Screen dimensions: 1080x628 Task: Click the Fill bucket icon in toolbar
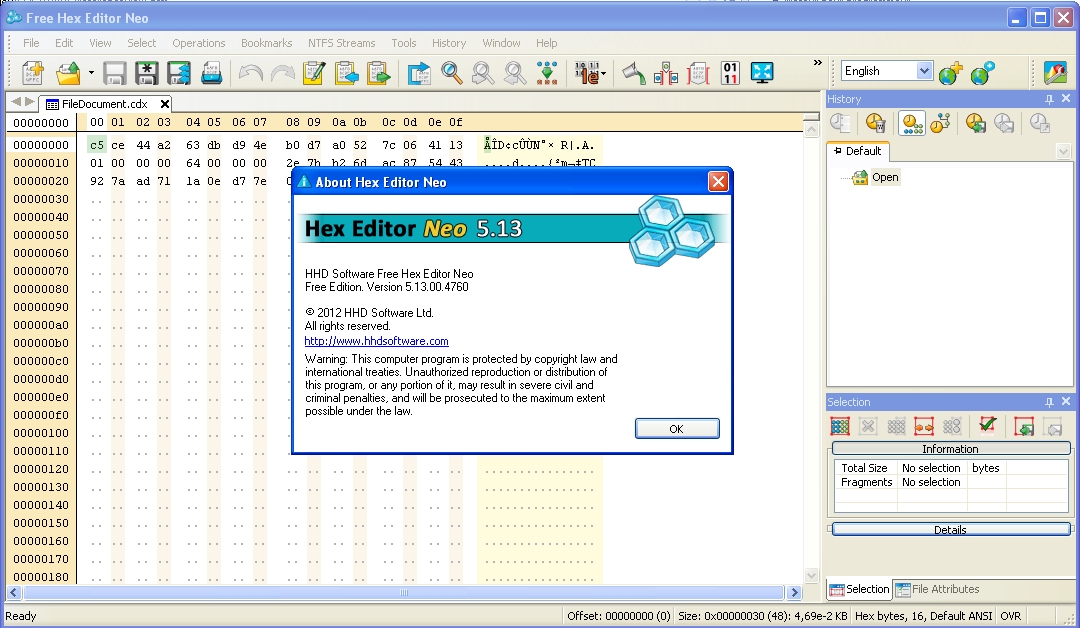[x=633, y=72]
